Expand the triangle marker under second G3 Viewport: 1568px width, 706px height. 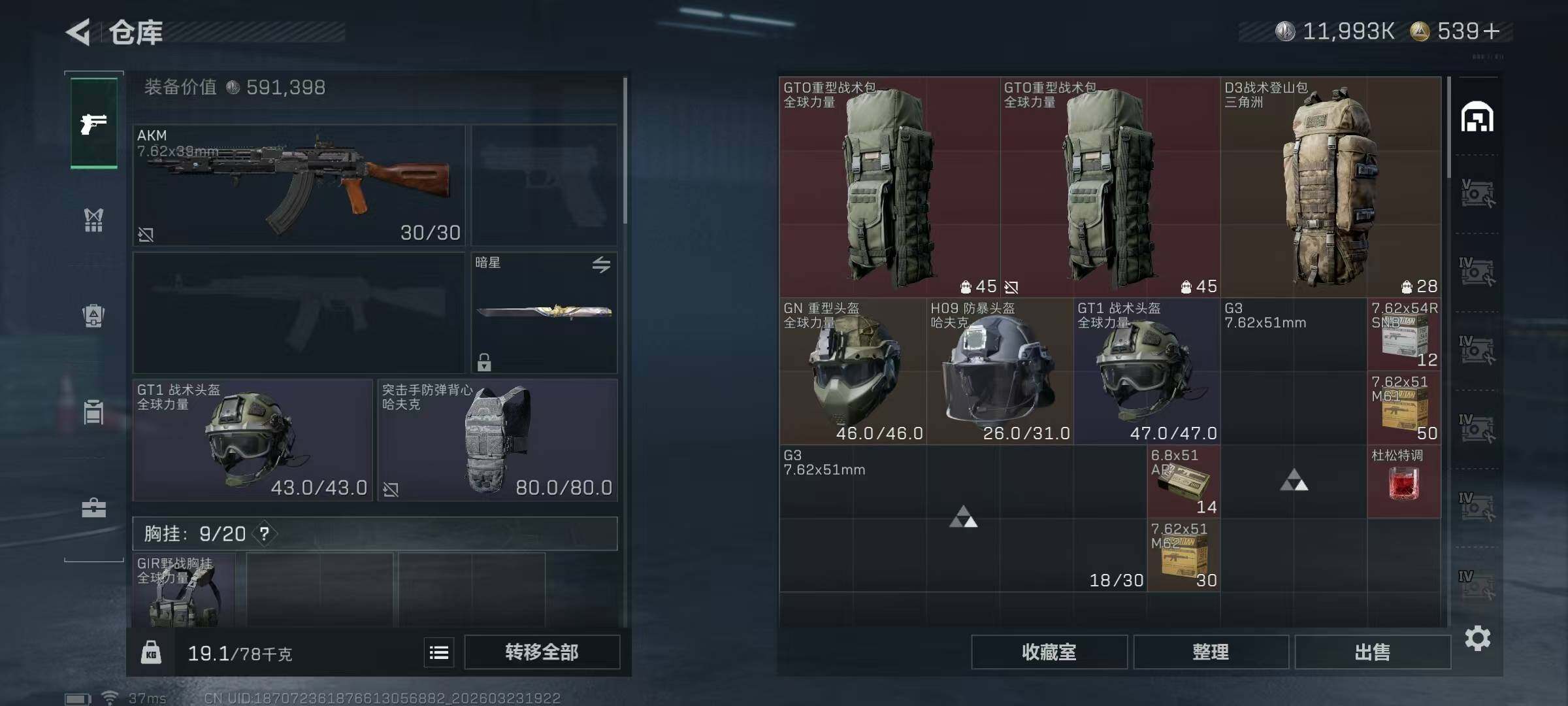pyautogui.click(x=963, y=516)
